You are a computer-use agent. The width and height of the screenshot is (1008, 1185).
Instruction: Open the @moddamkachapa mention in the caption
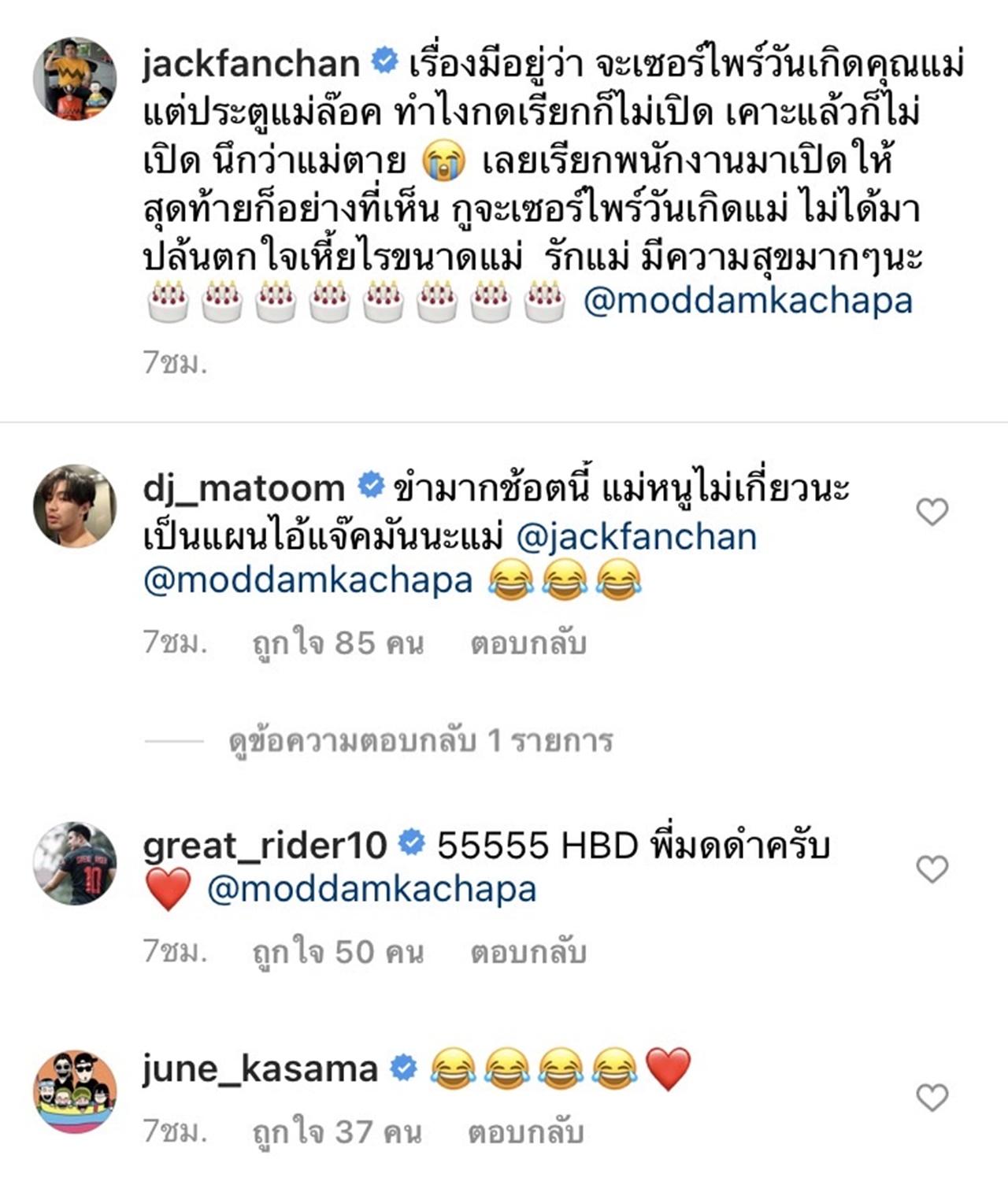(x=748, y=301)
